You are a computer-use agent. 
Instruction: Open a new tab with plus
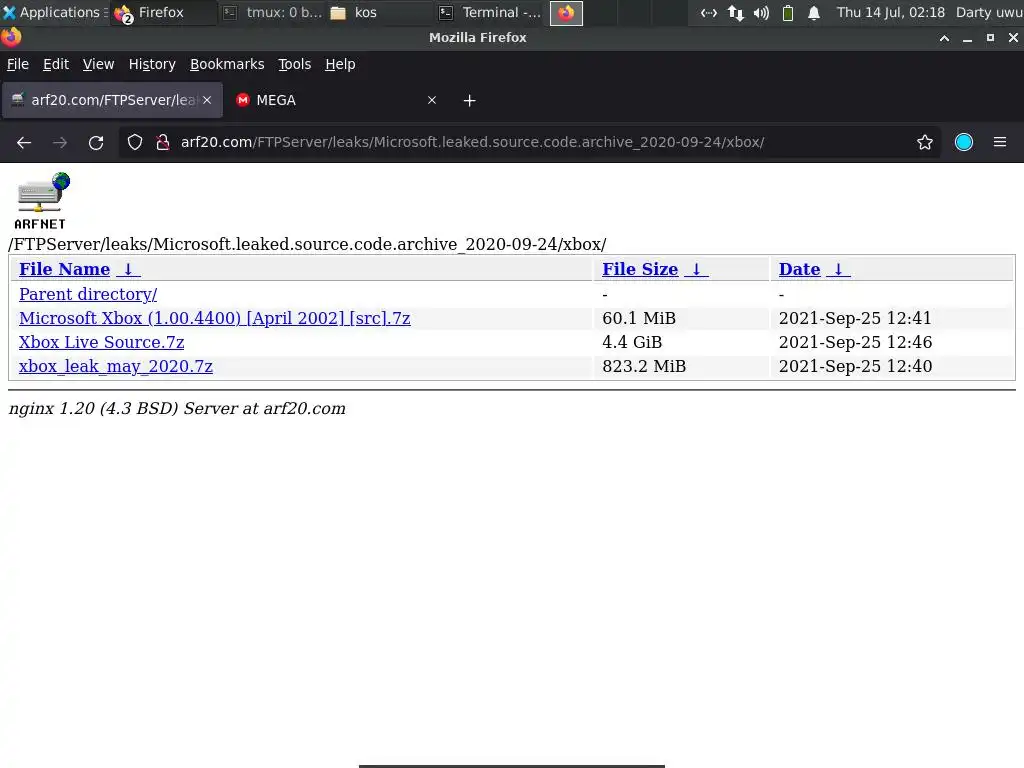(469, 101)
